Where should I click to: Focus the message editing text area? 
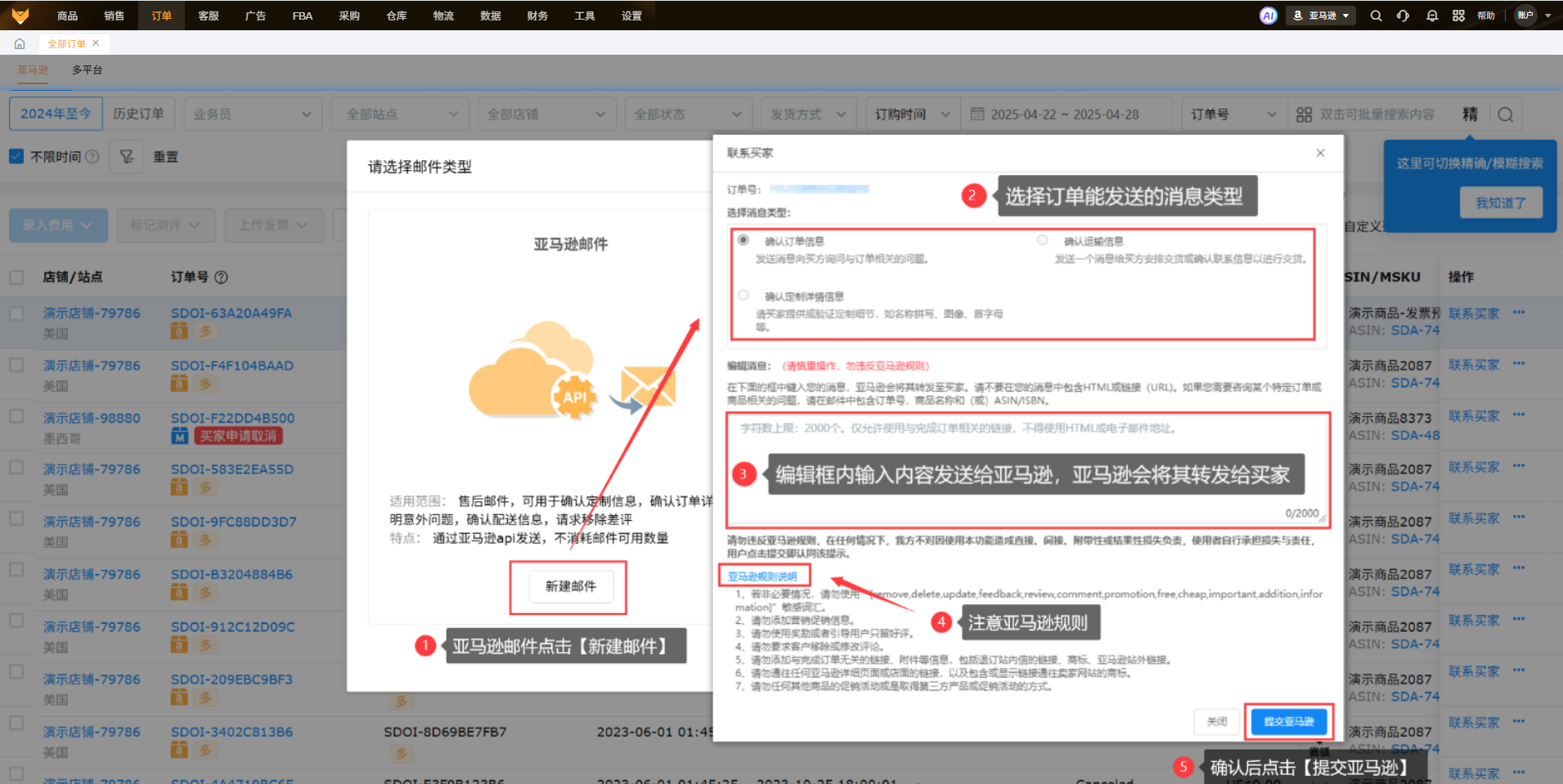[x=1027, y=470]
